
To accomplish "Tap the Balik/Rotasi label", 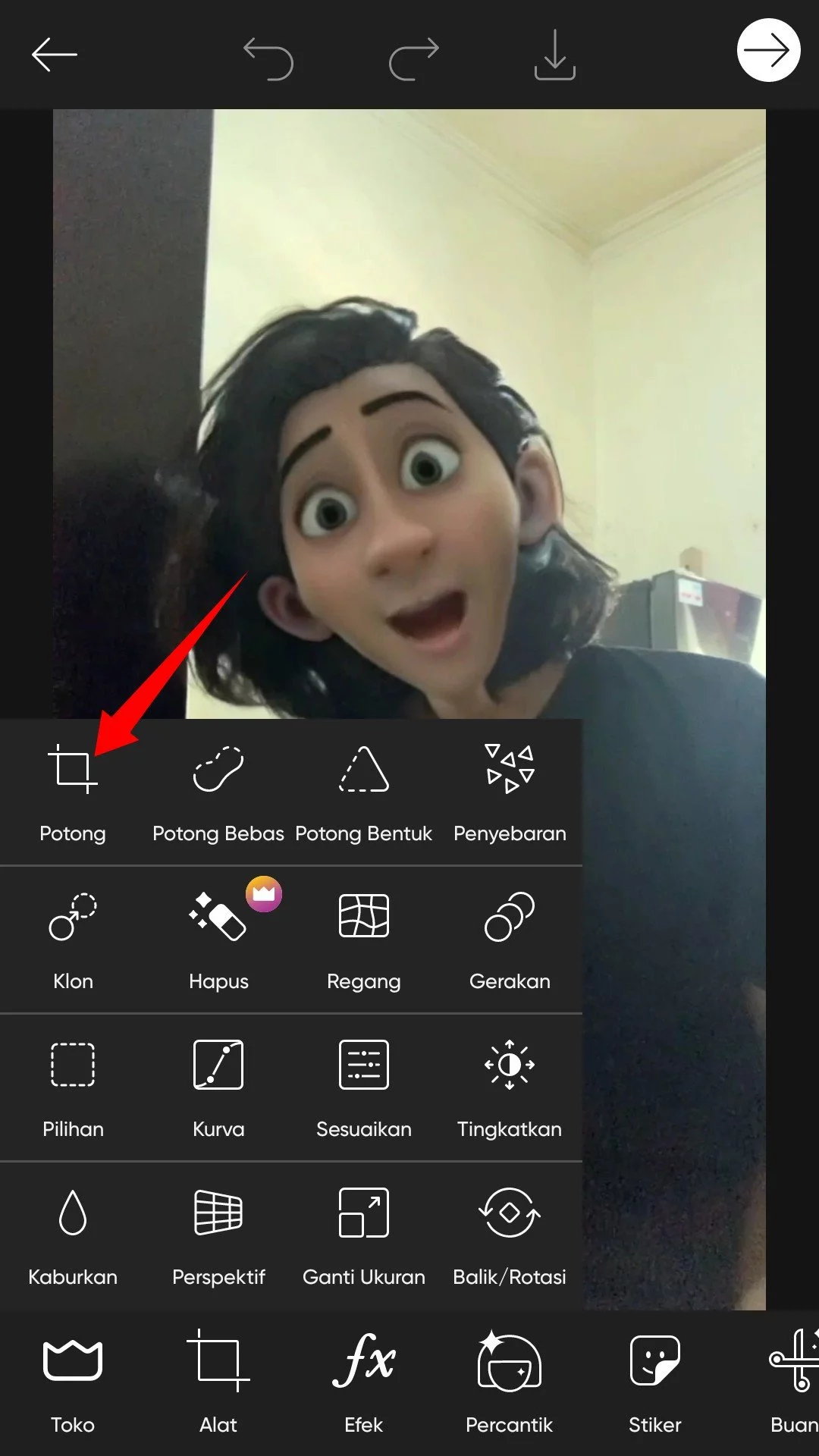I will pos(510,1277).
